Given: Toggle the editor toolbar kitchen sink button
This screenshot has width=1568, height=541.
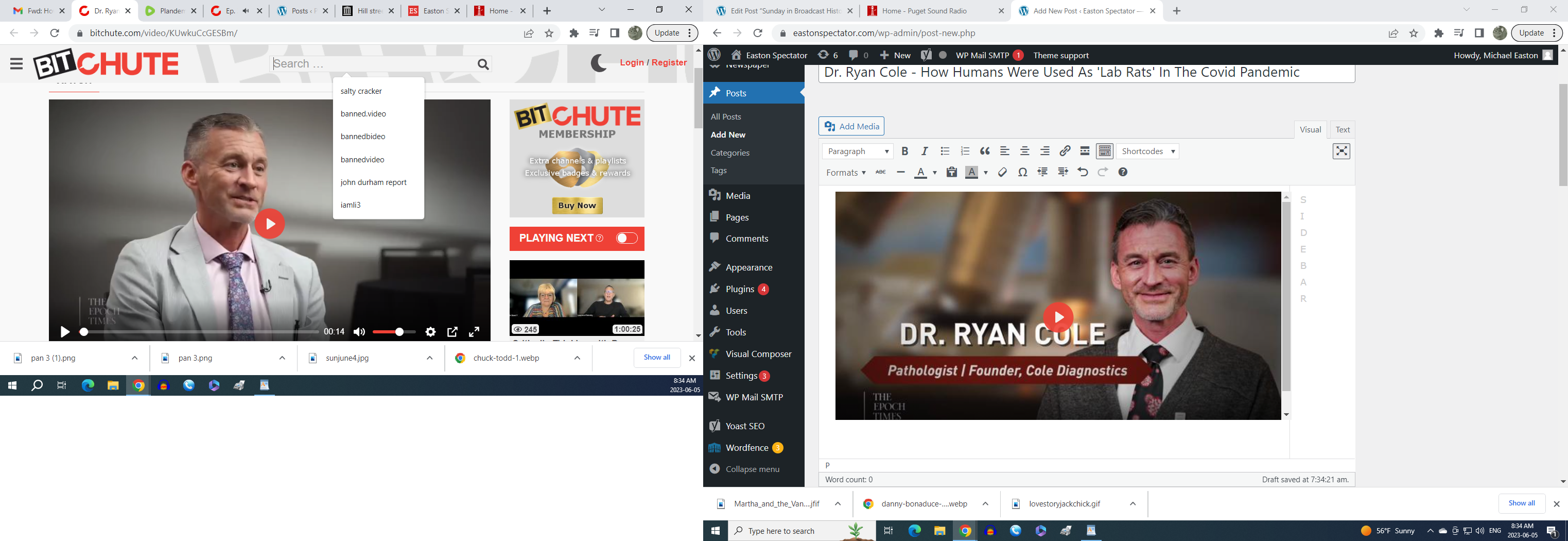Looking at the screenshot, I should [1105, 151].
